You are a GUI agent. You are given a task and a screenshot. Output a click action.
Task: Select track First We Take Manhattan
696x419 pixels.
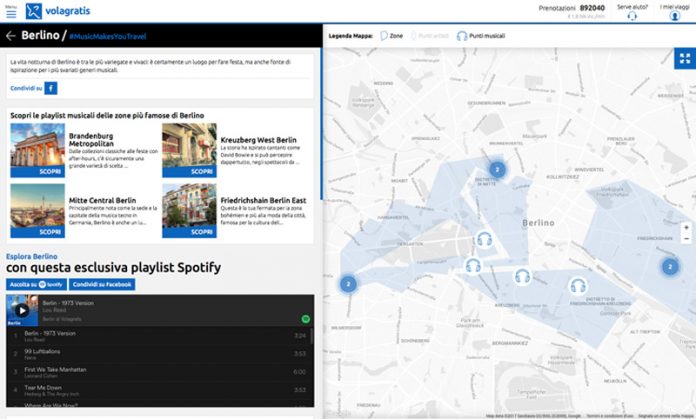[158, 372]
